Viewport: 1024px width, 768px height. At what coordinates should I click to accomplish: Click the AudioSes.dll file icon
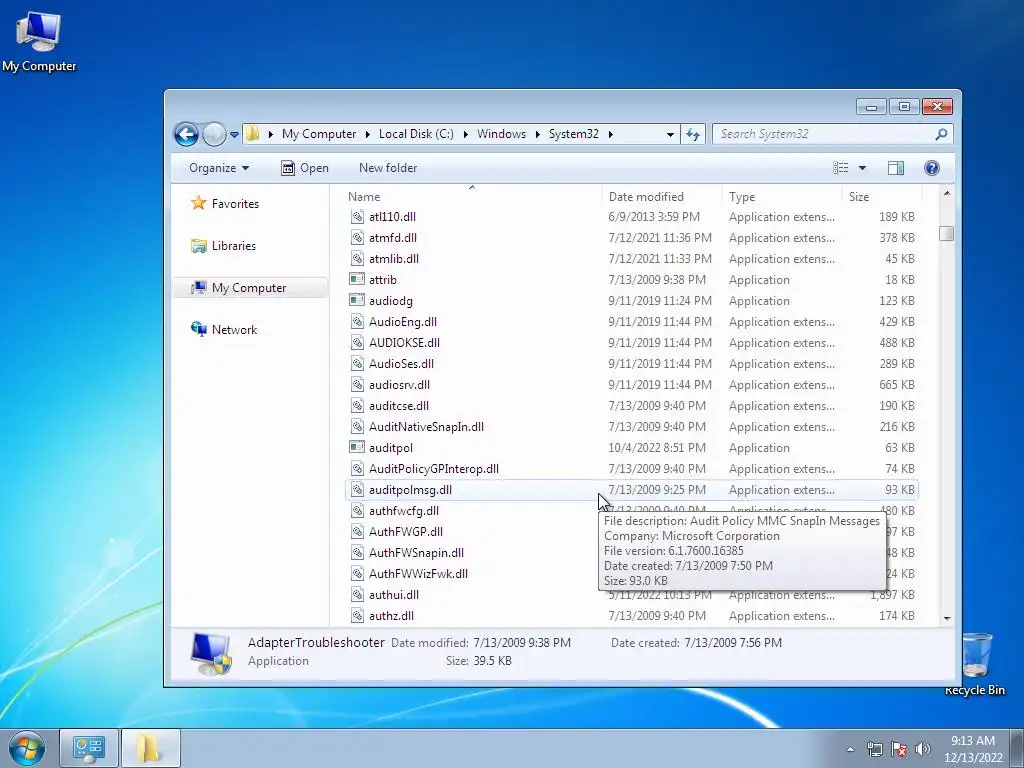click(x=357, y=364)
